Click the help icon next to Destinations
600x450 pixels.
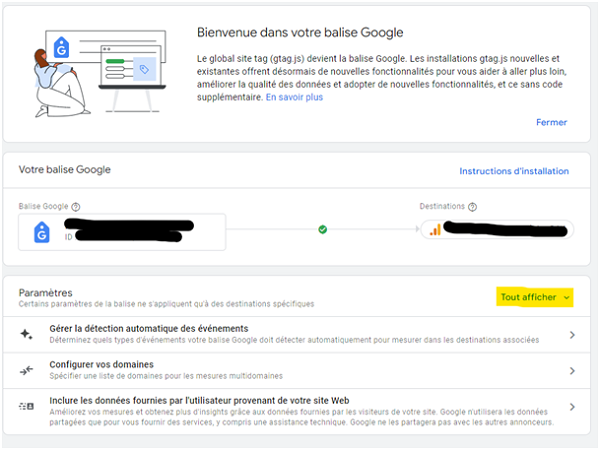point(472,207)
